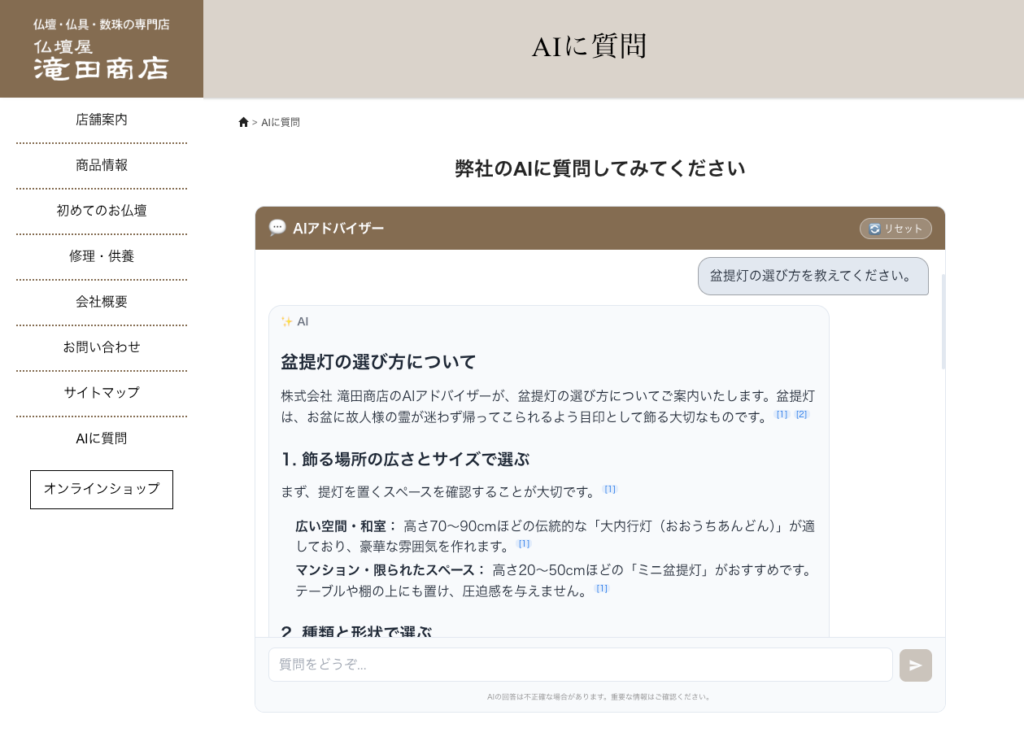Open 修理・供養 menu item
This screenshot has height=737, width=1024.
click(x=101, y=256)
